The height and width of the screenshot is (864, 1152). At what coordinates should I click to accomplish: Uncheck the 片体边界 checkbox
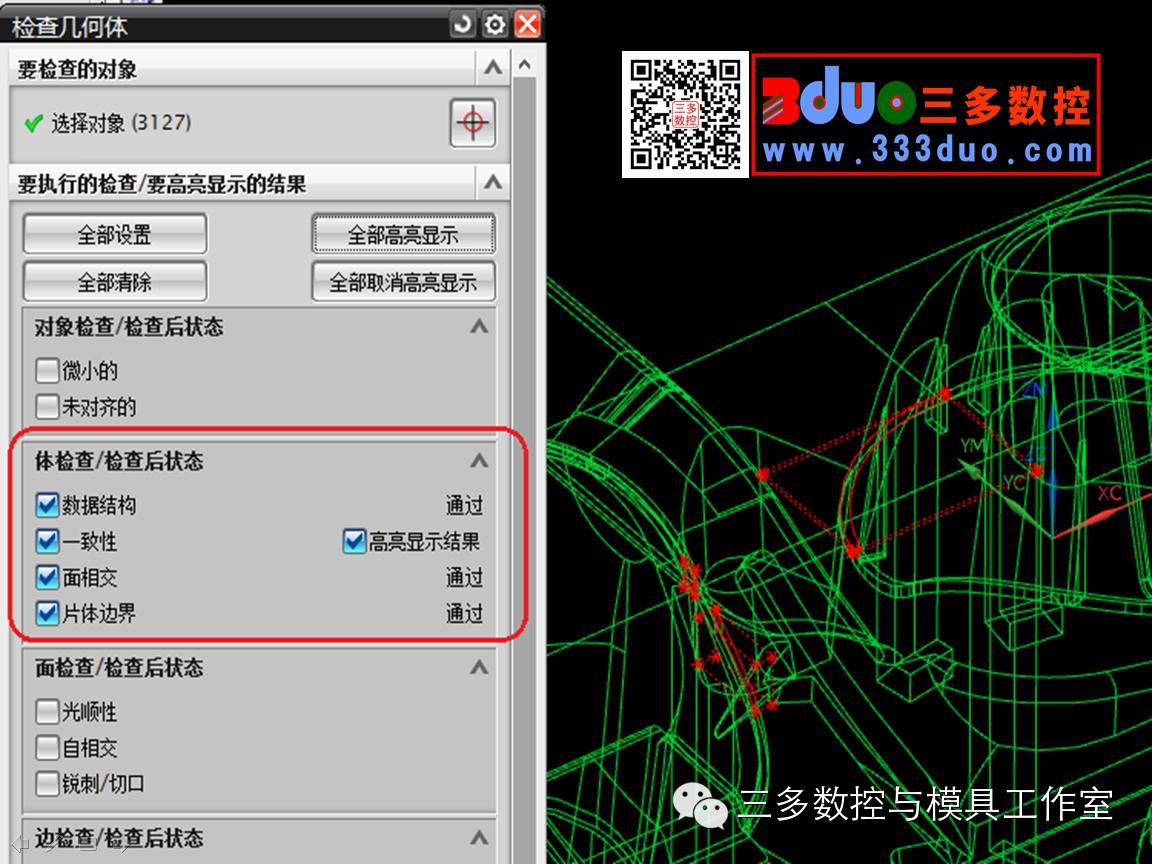(x=47, y=613)
